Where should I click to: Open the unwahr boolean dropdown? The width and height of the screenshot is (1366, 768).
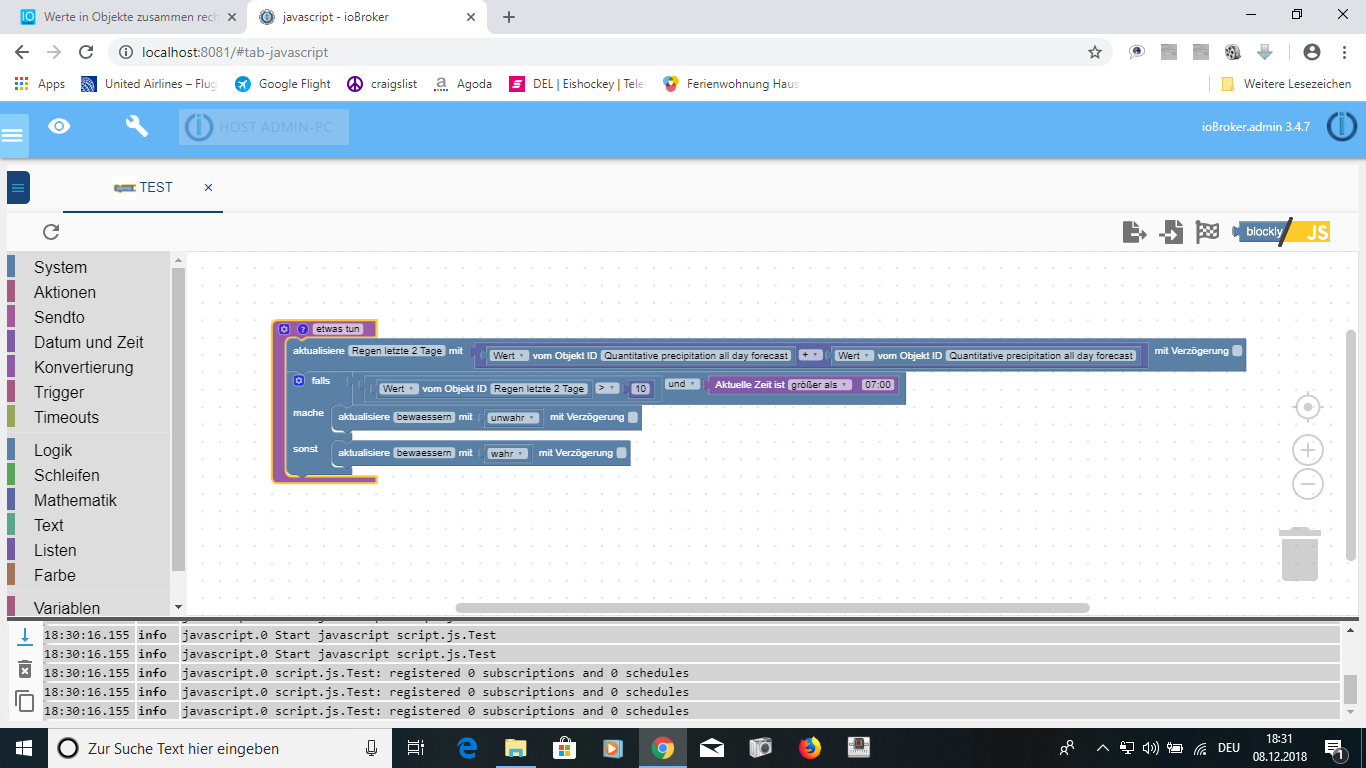[513, 418]
